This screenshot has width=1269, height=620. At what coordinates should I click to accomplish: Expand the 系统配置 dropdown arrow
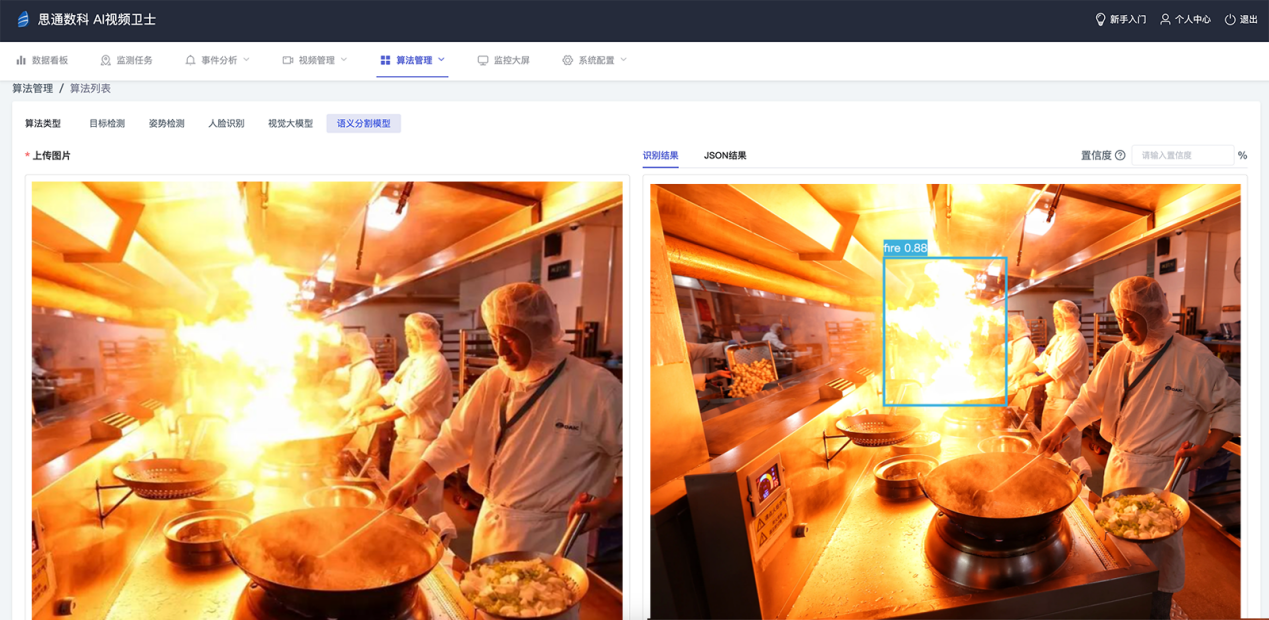[x=624, y=60]
